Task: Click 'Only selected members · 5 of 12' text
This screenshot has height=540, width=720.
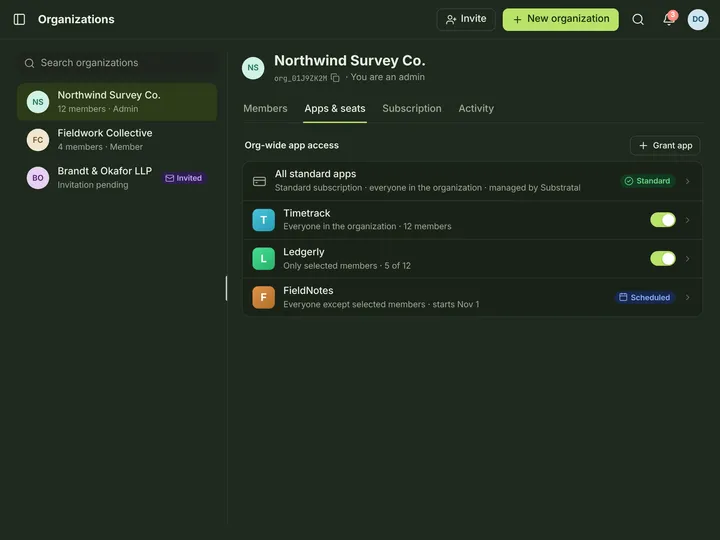Action: (347, 266)
